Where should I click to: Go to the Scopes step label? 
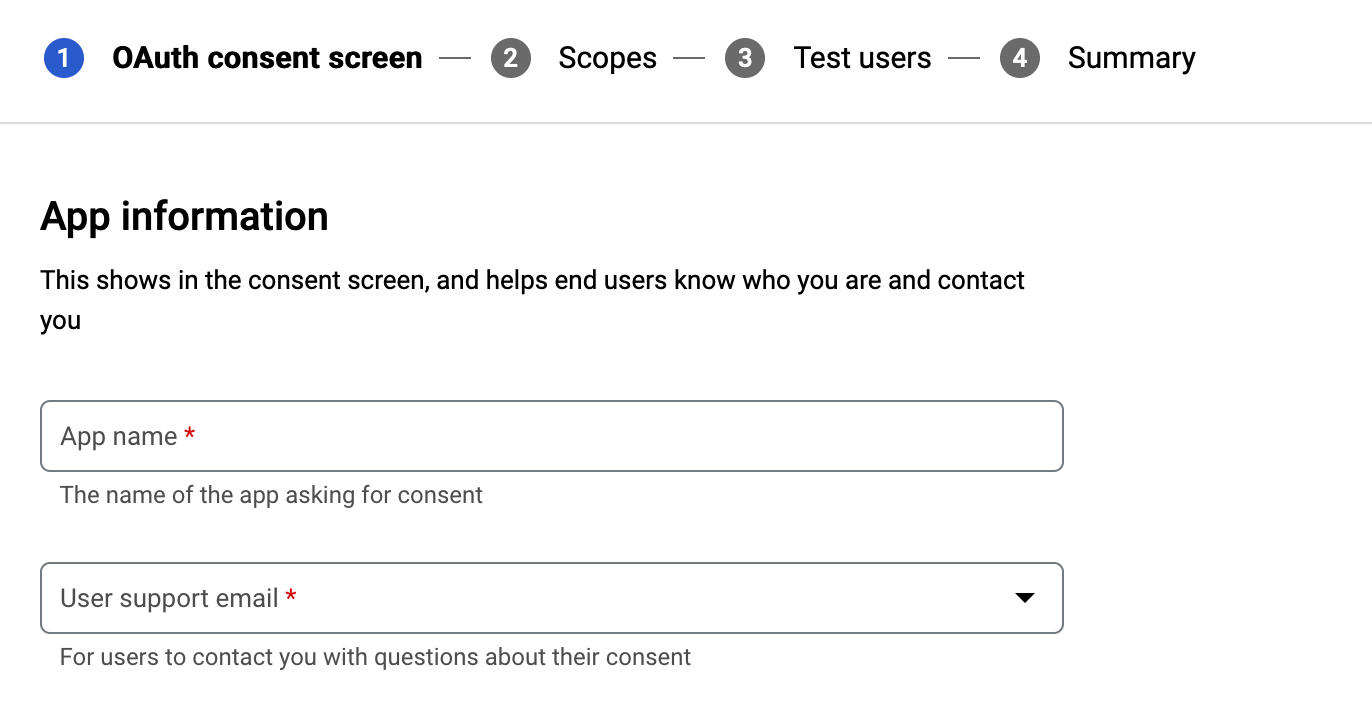607,58
